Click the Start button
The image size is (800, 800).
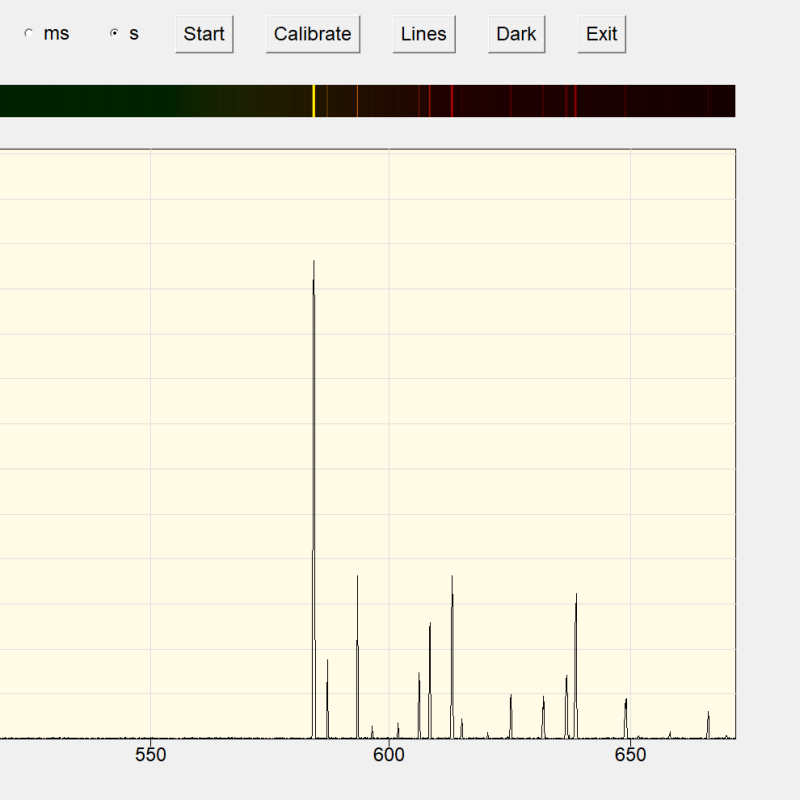pos(204,34)
